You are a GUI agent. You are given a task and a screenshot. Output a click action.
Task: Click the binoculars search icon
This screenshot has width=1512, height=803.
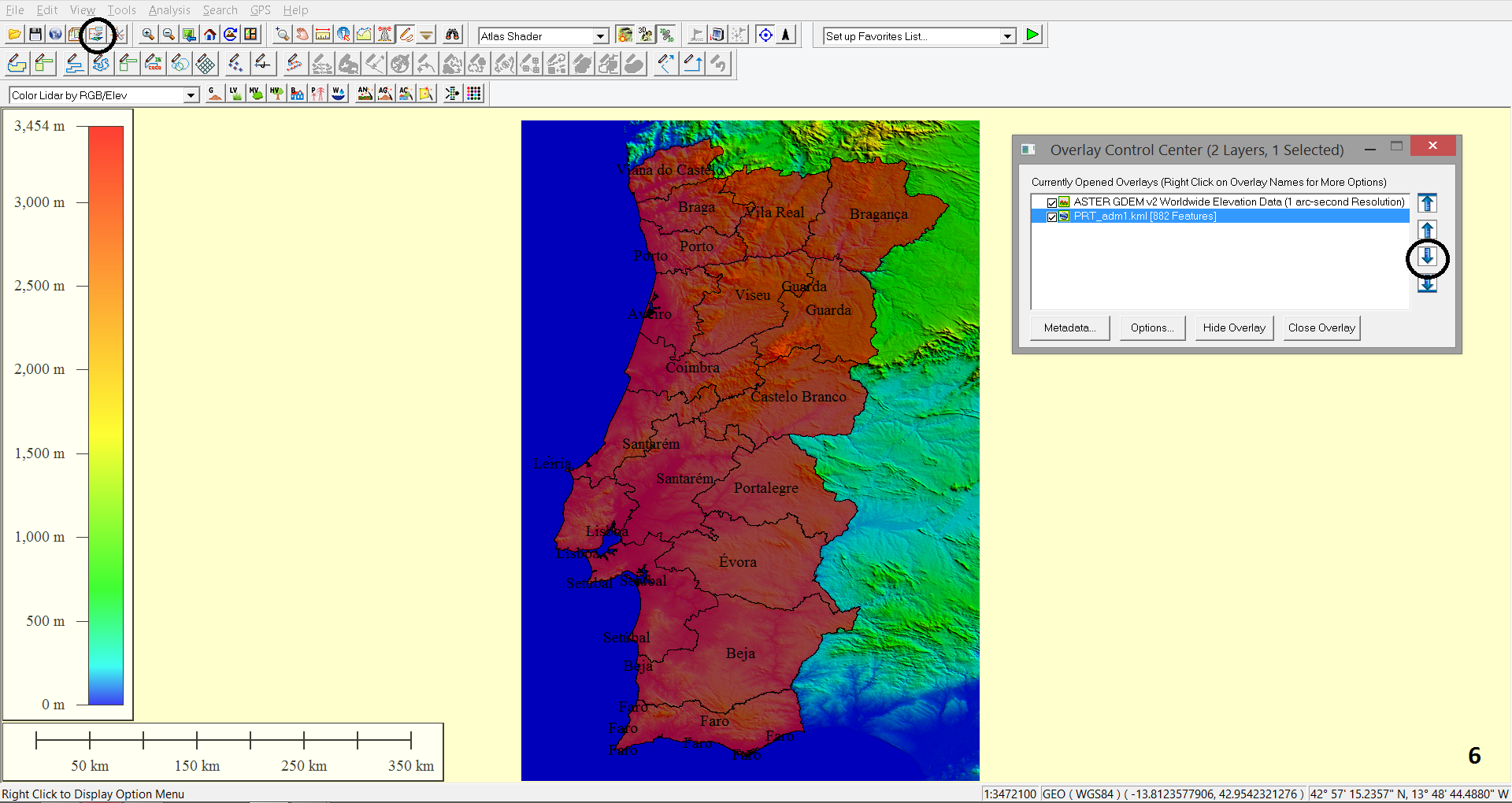tap(452, 35)
